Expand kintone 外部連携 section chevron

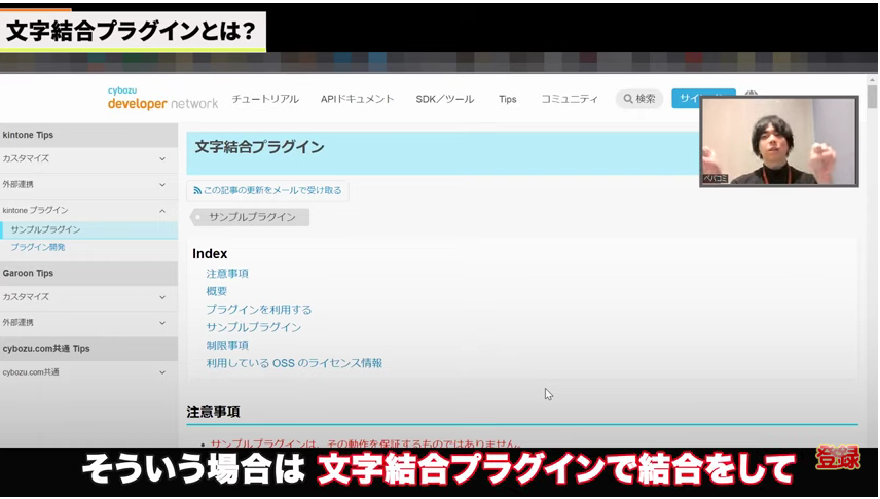coord(162,185)
